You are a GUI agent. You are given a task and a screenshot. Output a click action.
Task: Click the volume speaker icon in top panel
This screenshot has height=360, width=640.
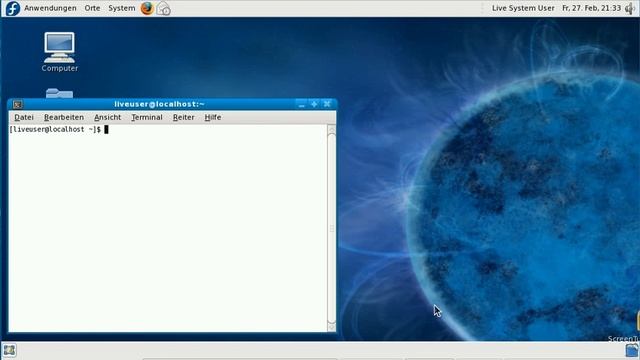(630, 8)
